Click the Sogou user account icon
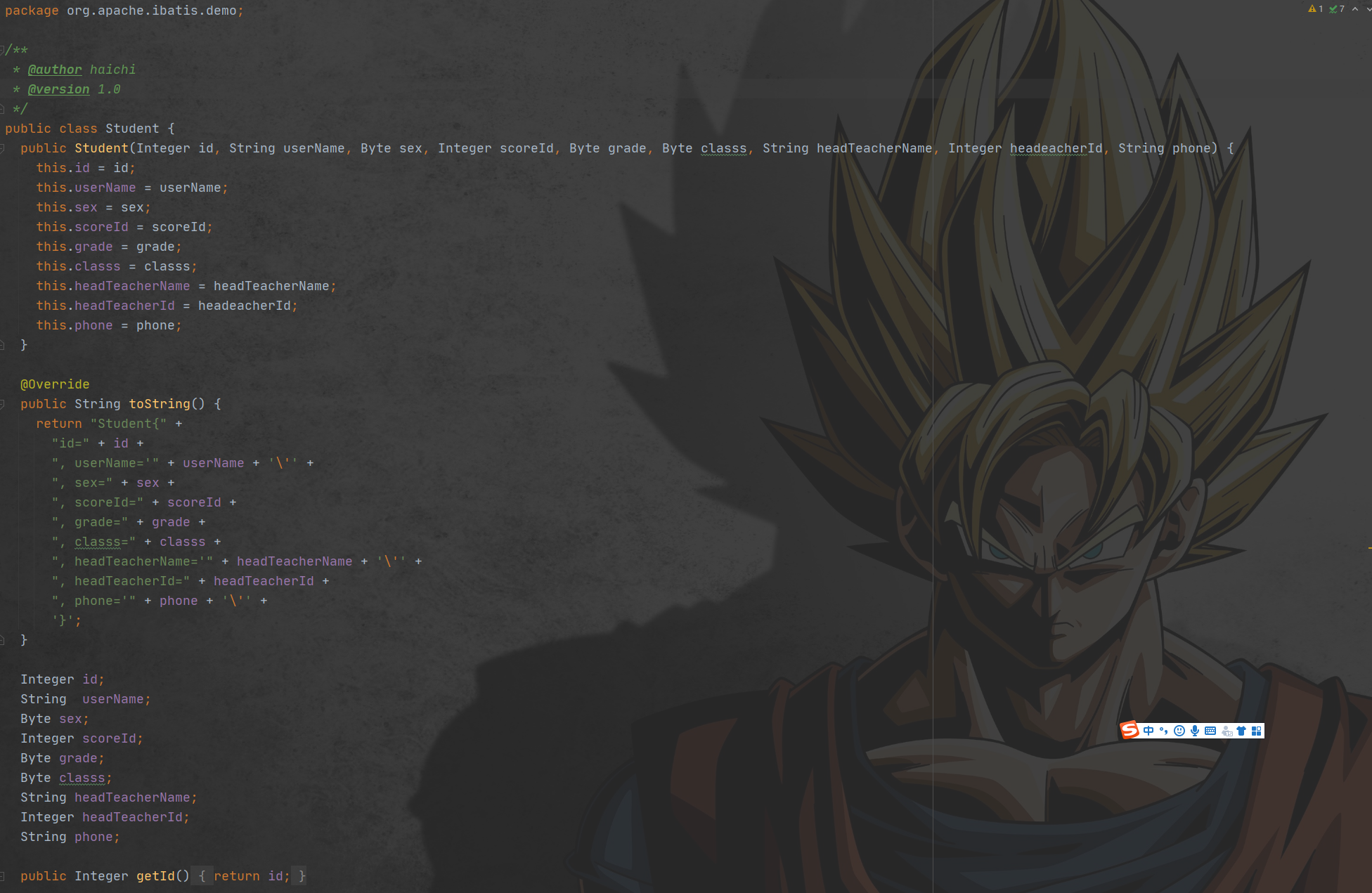This screenshot has height=893, width=1372. coord(1227,731)
